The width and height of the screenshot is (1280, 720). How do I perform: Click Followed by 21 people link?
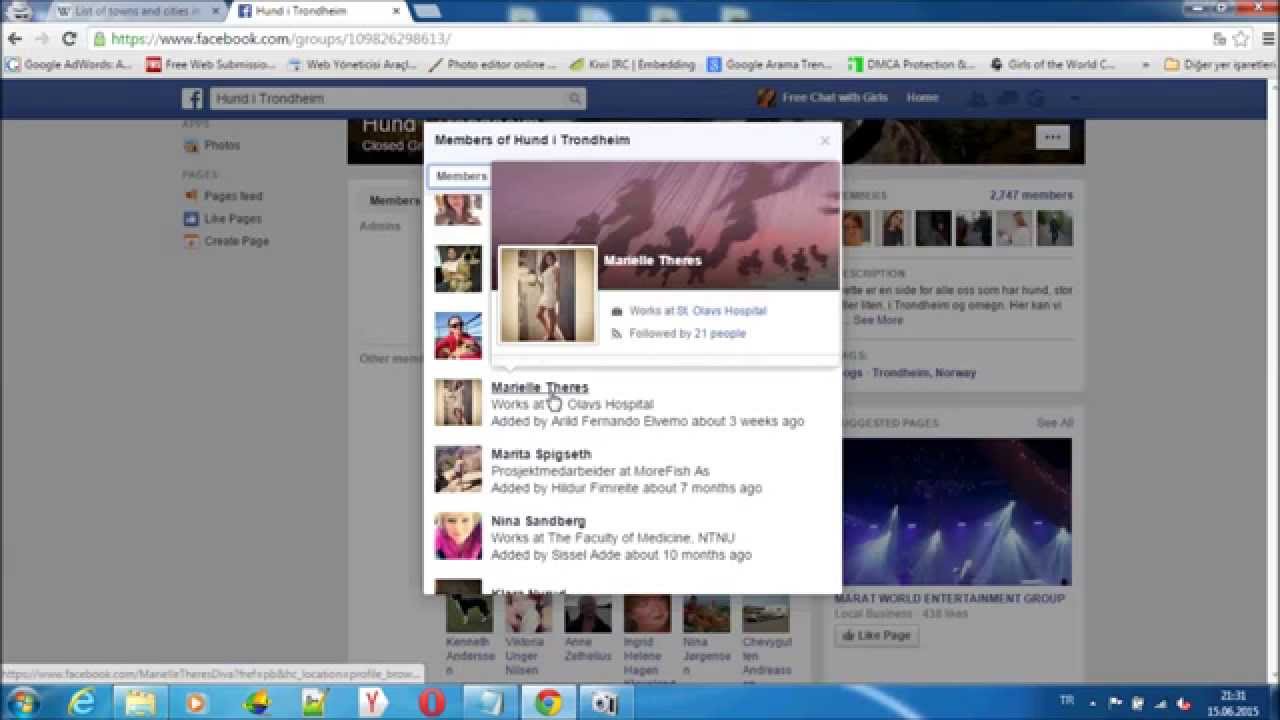(x=687, y=334)
